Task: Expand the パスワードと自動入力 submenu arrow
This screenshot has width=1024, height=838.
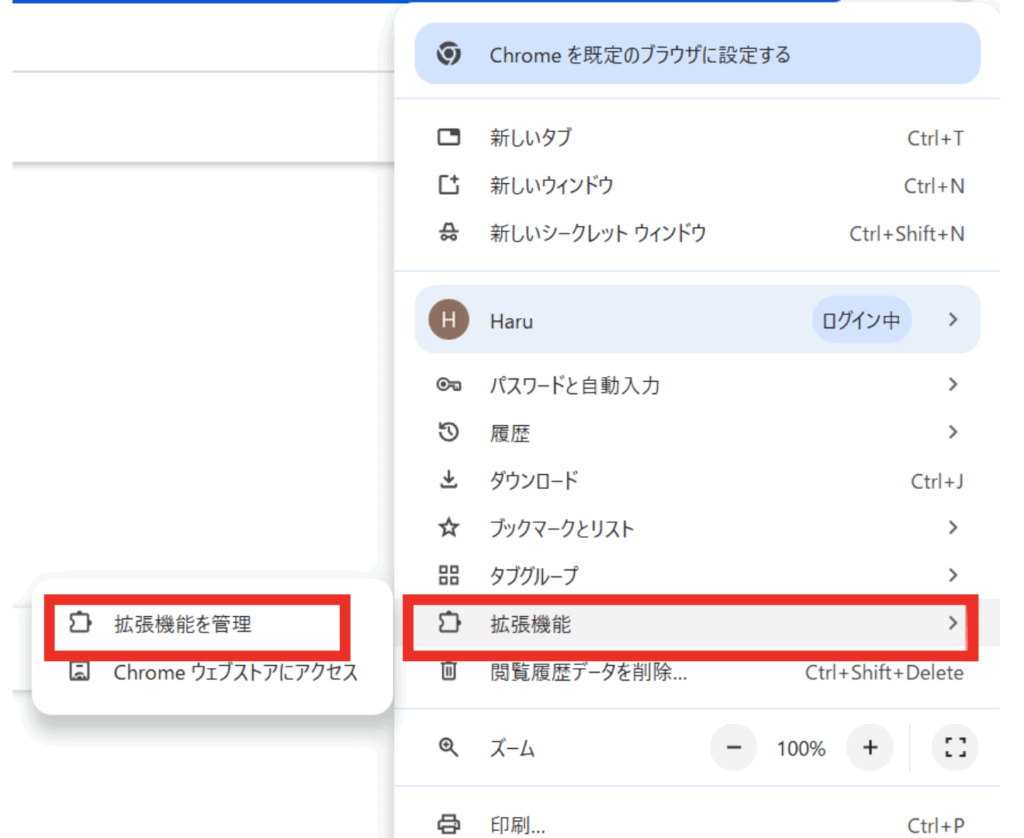Action: point(953,384)
